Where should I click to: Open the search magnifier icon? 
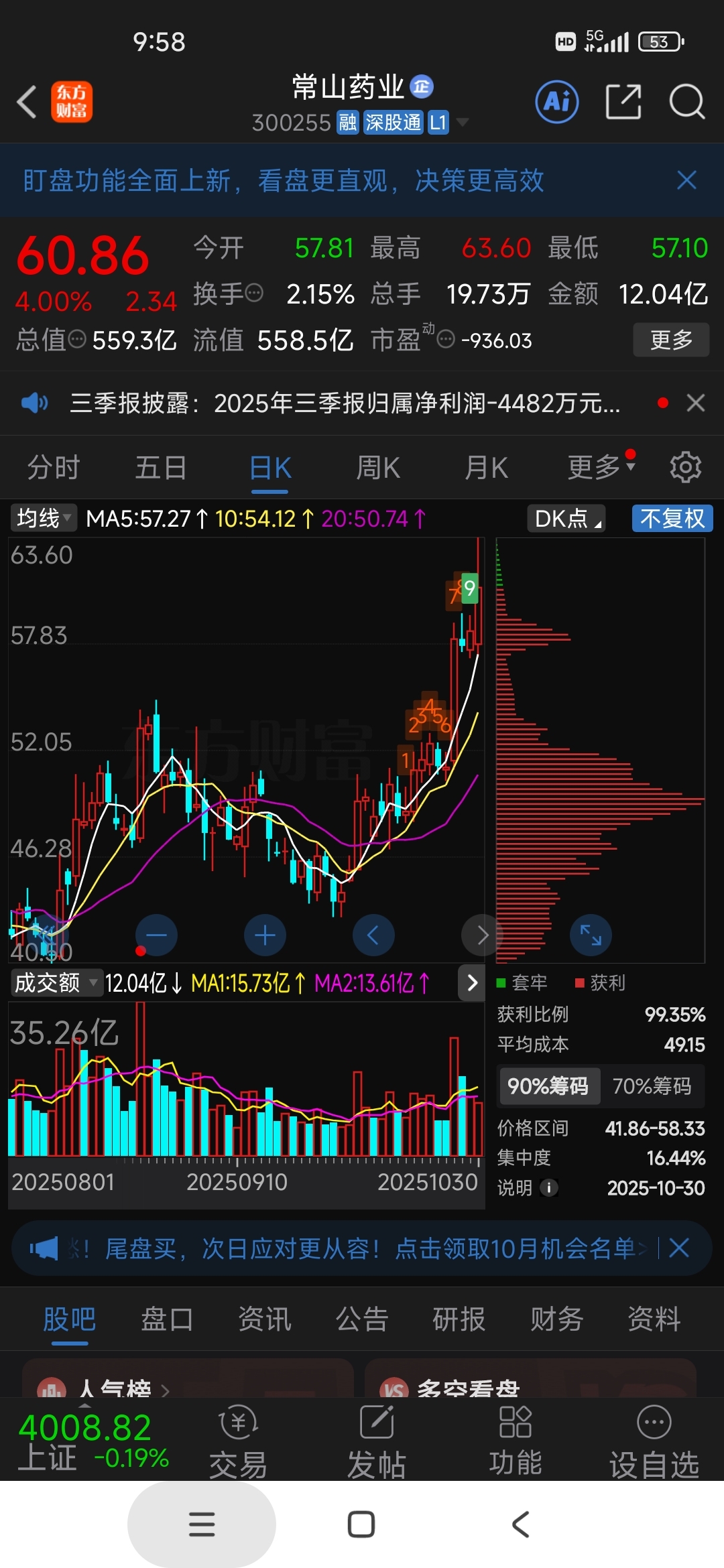687,102
